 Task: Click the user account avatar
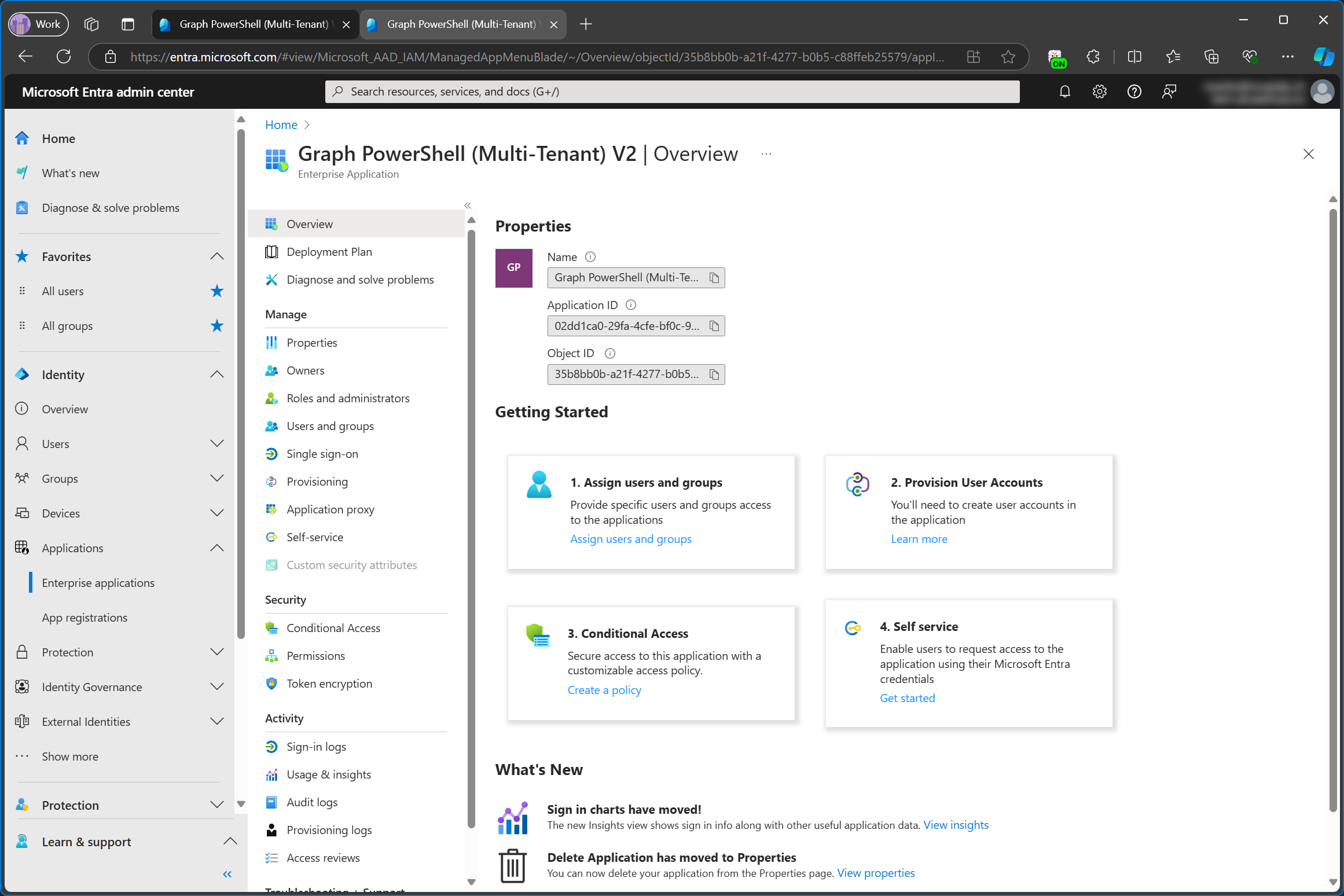pyautogui.click(x=1322, y=91)
